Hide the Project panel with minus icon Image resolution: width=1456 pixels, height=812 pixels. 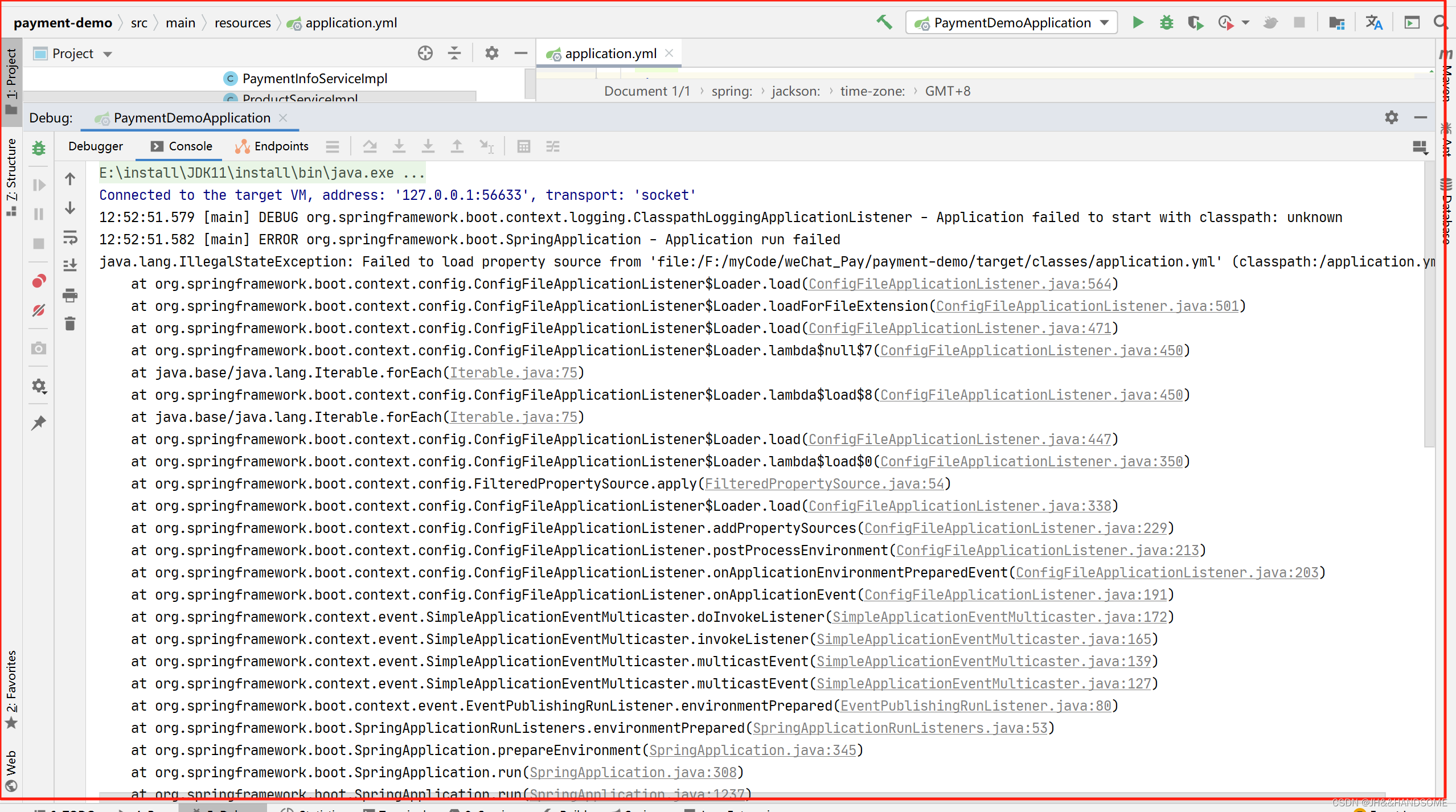520,54
